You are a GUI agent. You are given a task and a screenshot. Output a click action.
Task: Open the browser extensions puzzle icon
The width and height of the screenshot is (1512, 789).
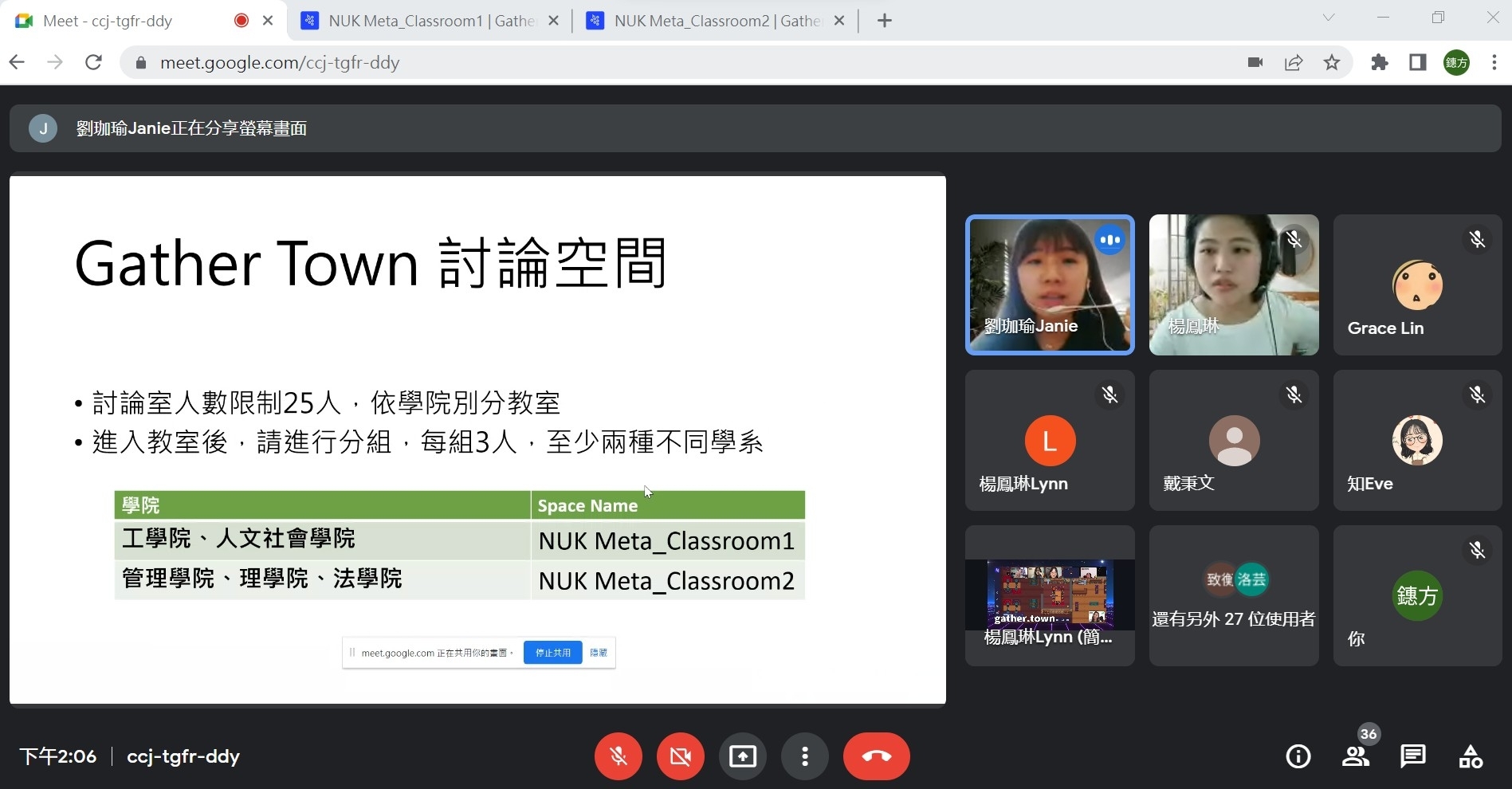(1380, 62)
